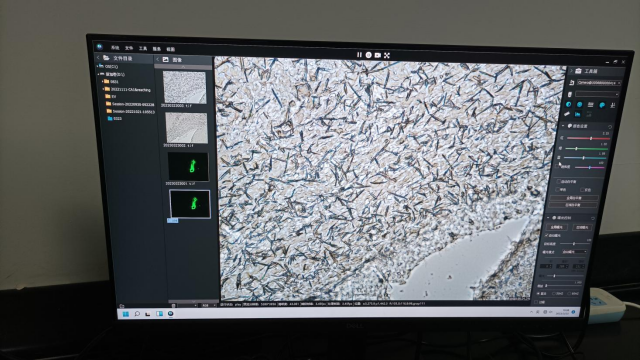Click the stacked-lines tool icon in toolbox
Screen dimensions: 640x360
coord(590,105)
